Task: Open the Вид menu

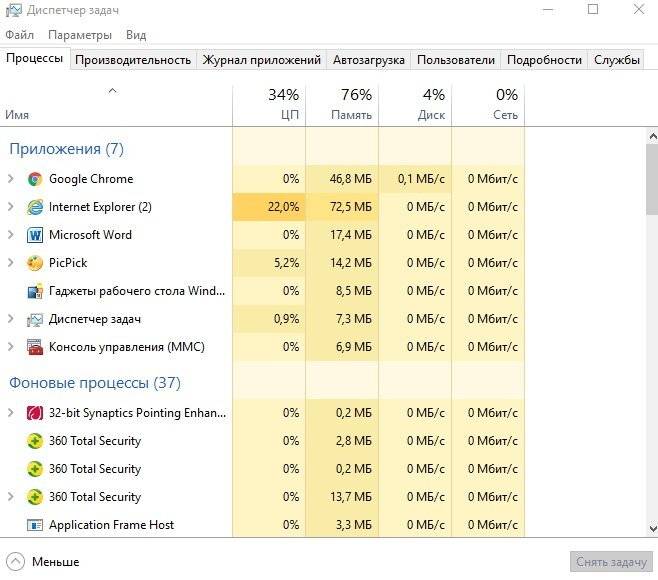Action: (x=136, y=35)
